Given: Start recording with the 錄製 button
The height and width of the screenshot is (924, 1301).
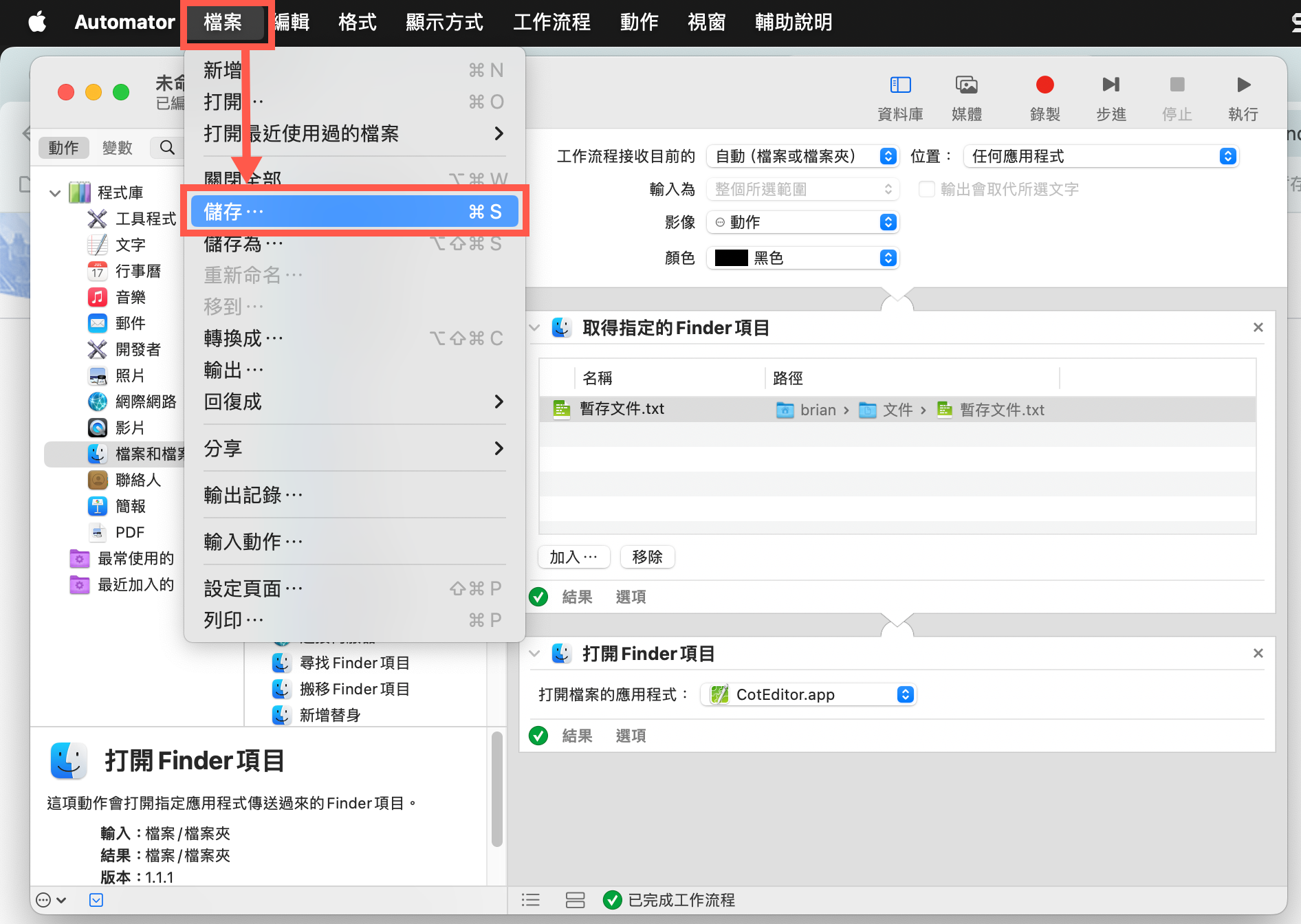Looking at the screenshot, I should [x=1045, y=85].
